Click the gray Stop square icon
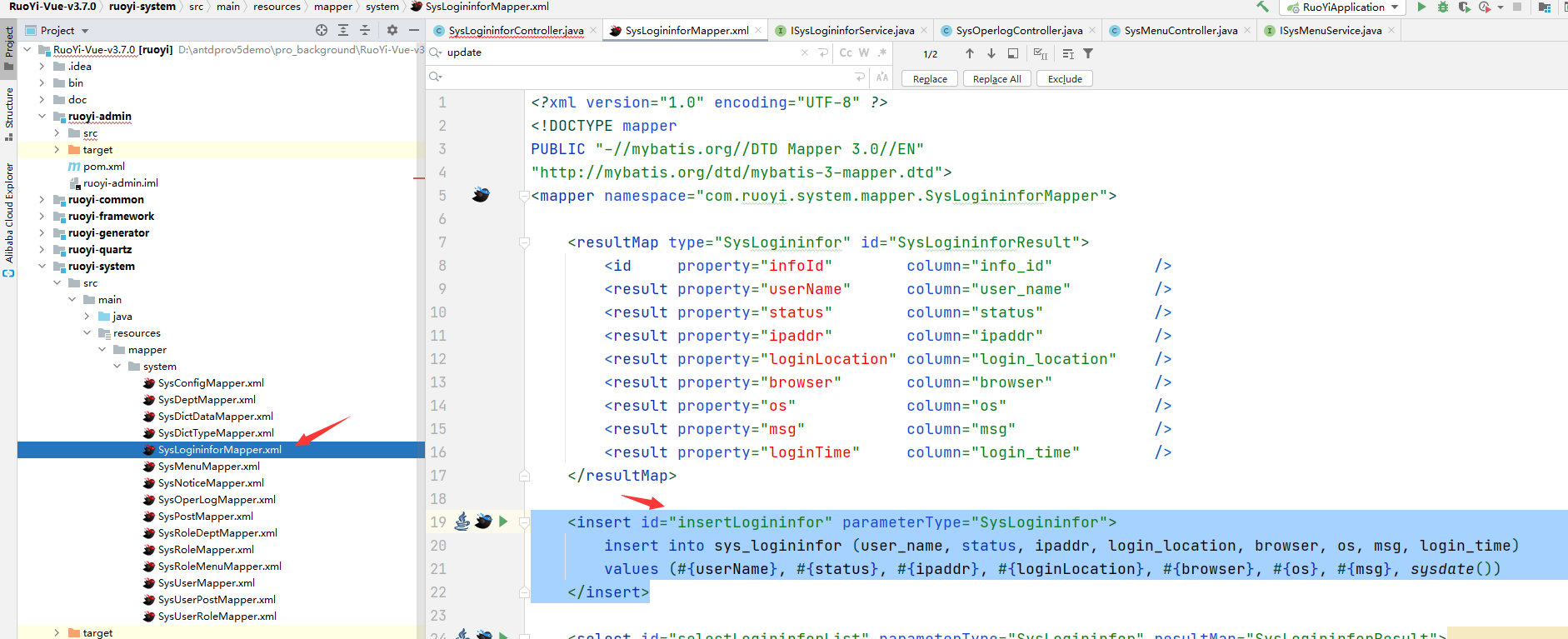This screenshot has height=639, width=1568. click(1517, 7)
